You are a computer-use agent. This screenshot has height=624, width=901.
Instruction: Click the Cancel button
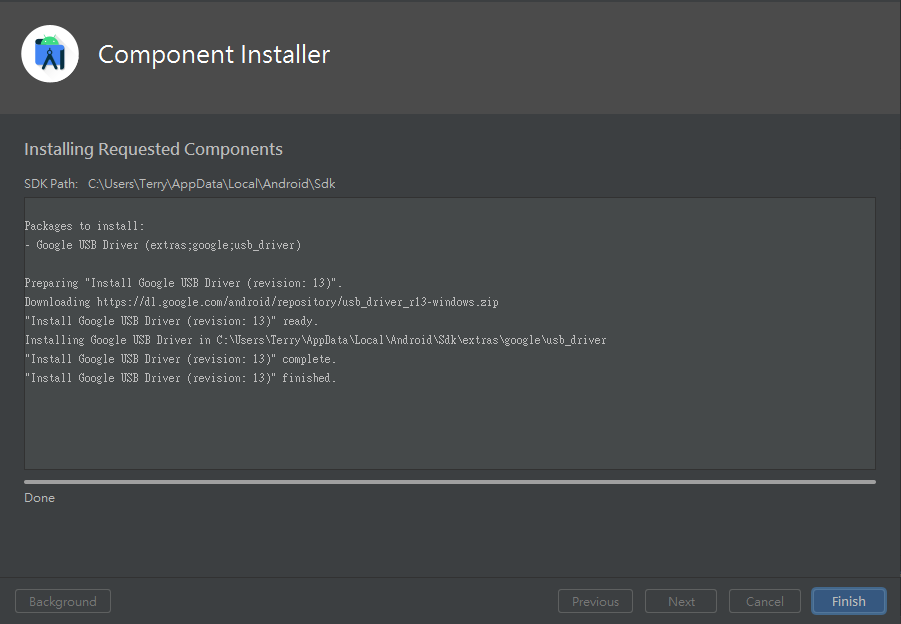[764, 601]
